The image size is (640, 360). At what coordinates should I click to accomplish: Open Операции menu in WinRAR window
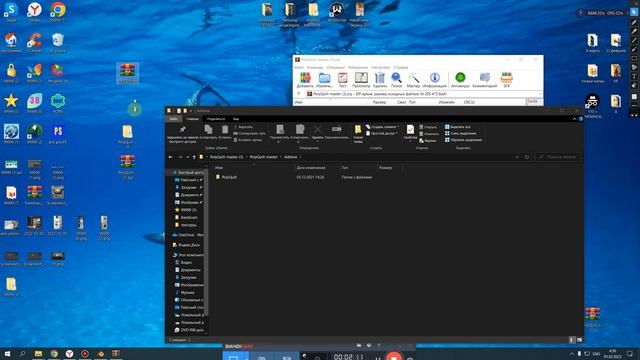pos(336,67)
